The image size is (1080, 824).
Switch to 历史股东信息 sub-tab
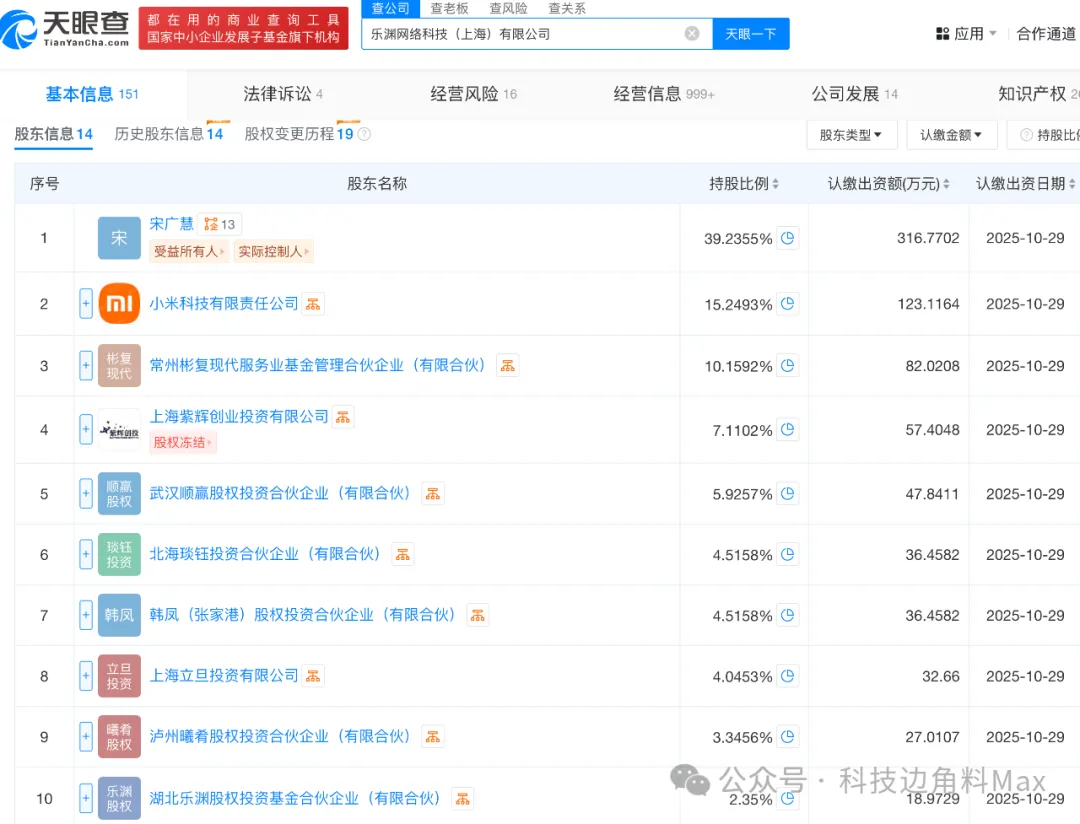coord(168,134)
